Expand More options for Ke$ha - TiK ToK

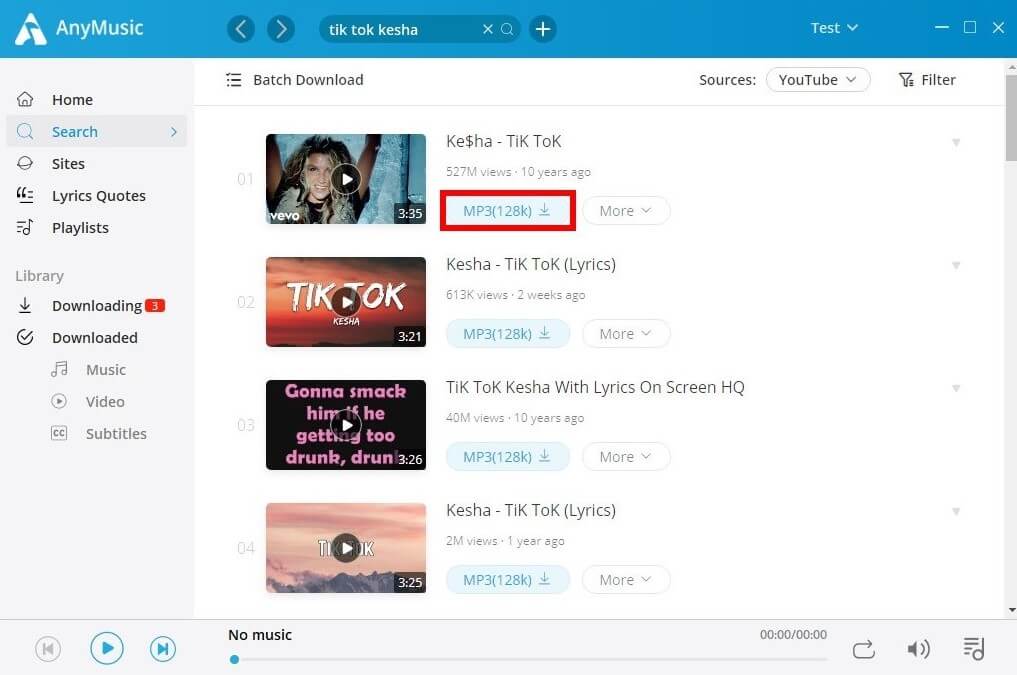coord(626,211)
